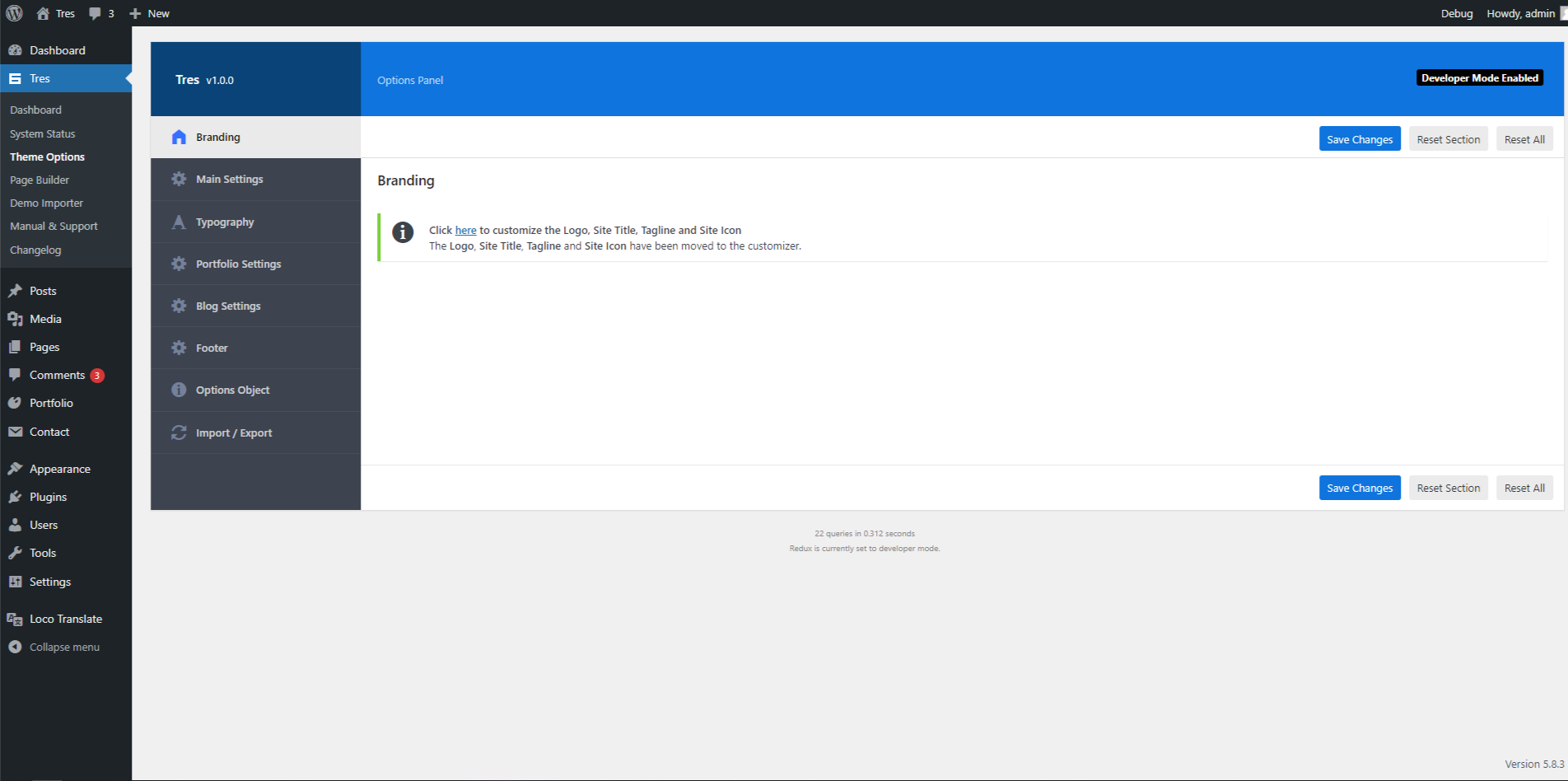Click the Portfolio icon in sidebar
The height and width of the screenshot is (781, 1568).
(15, 403)
